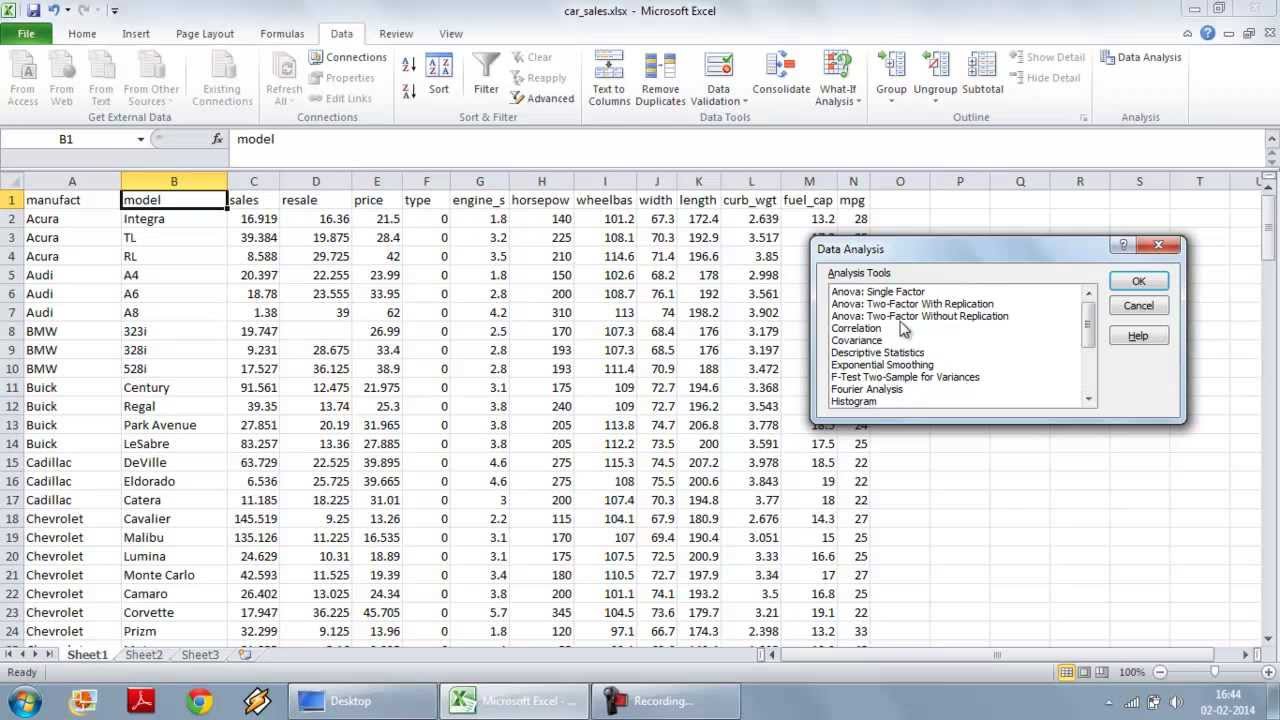The width and height of the screenshot is (1280, 720).
Task: Sort A to Z ascending
Action: (x=409, y=65)
